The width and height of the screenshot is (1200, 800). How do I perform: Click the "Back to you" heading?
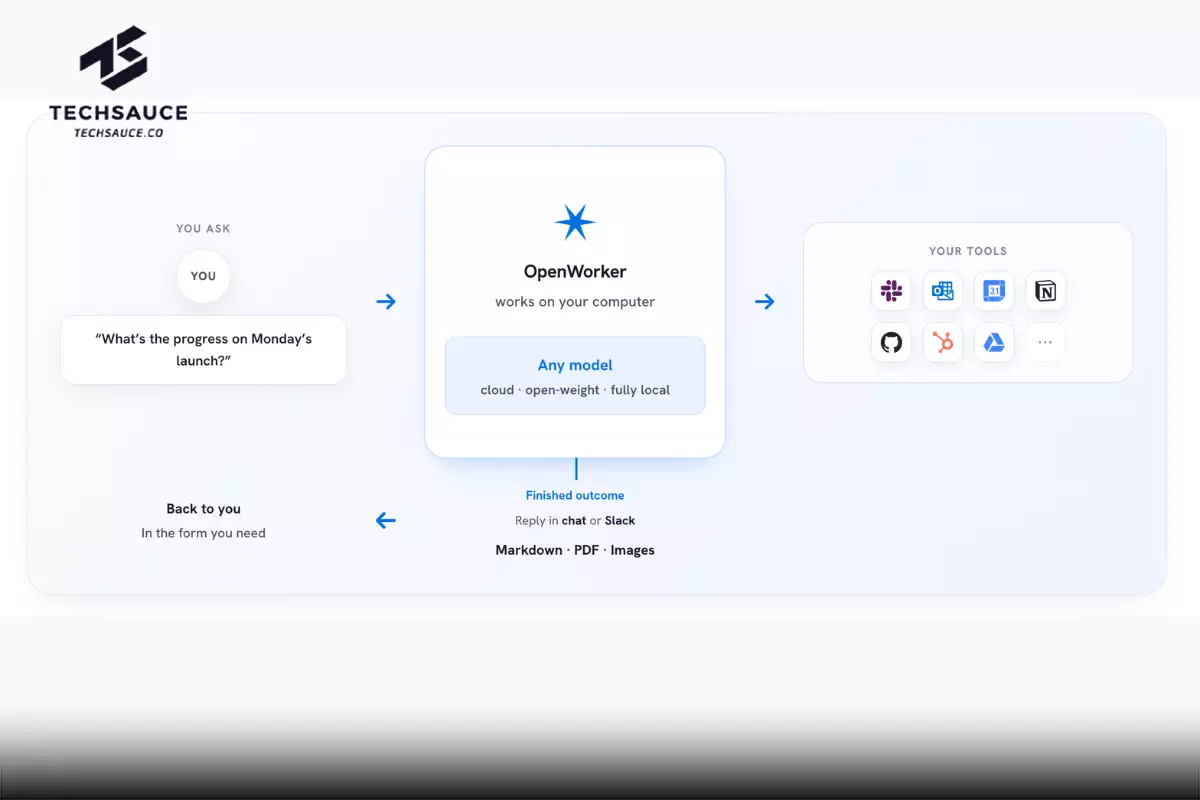click(x=203, y=509)
